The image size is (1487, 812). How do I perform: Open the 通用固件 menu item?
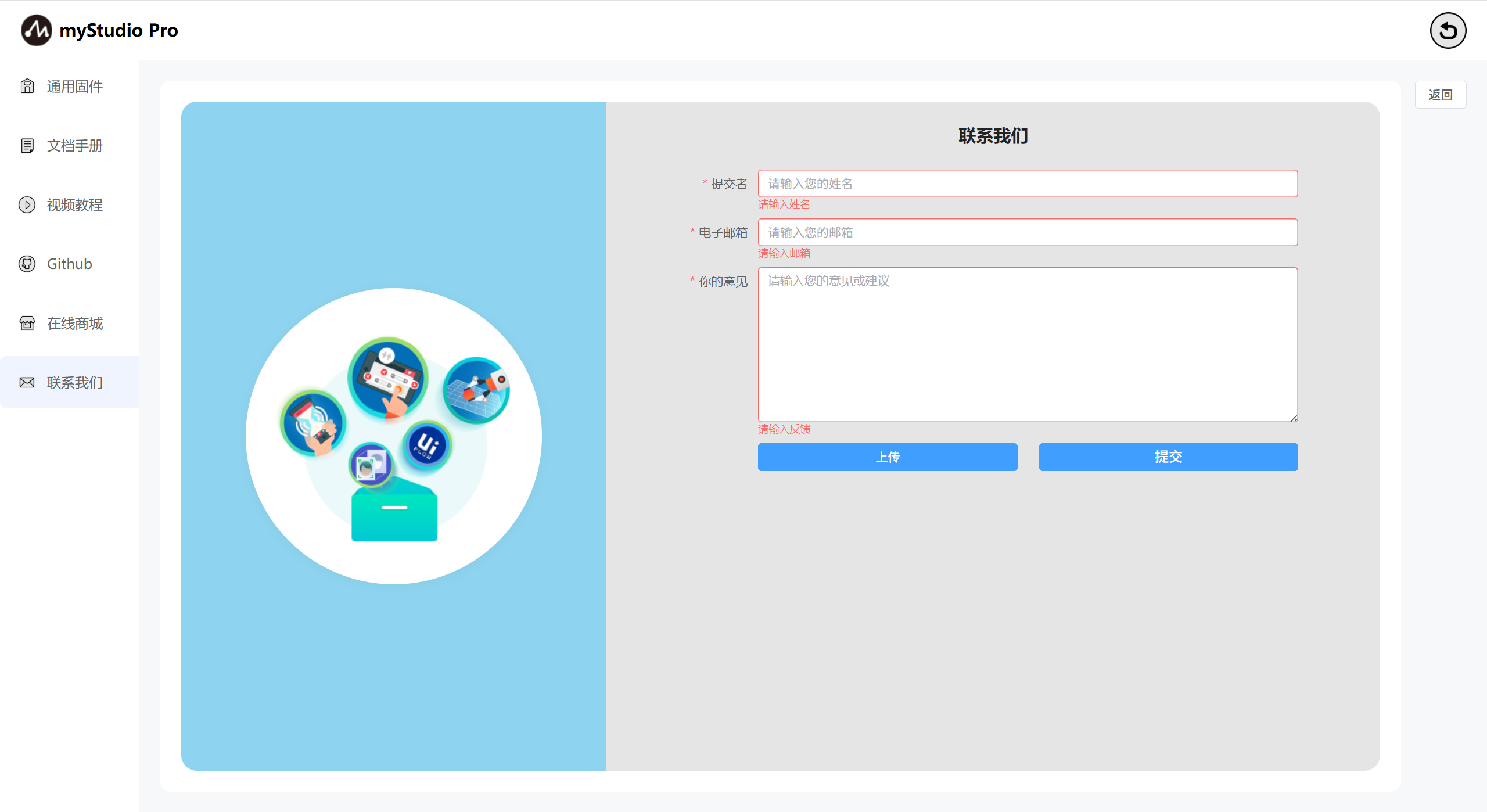[74, 86]
